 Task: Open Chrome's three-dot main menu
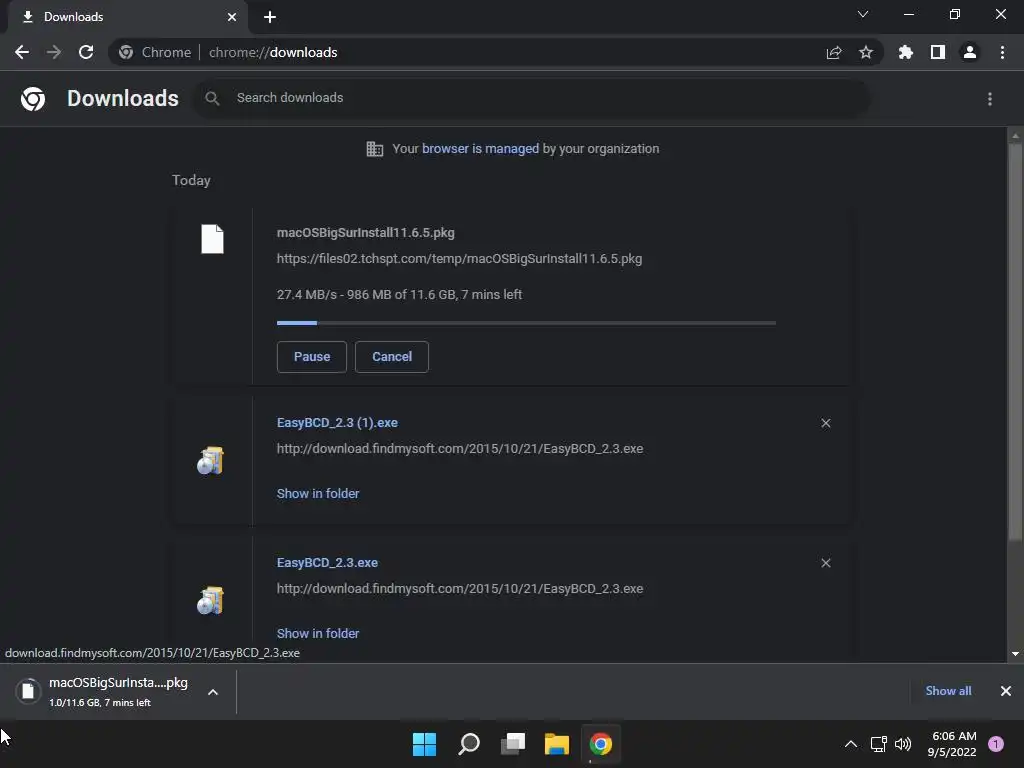tap(1002, 52)
